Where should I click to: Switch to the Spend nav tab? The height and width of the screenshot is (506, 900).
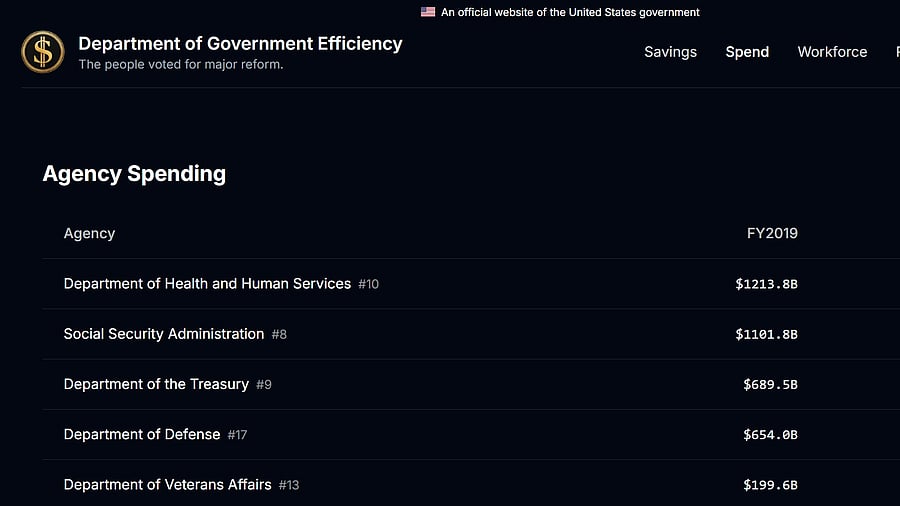(x=747, y=52)
